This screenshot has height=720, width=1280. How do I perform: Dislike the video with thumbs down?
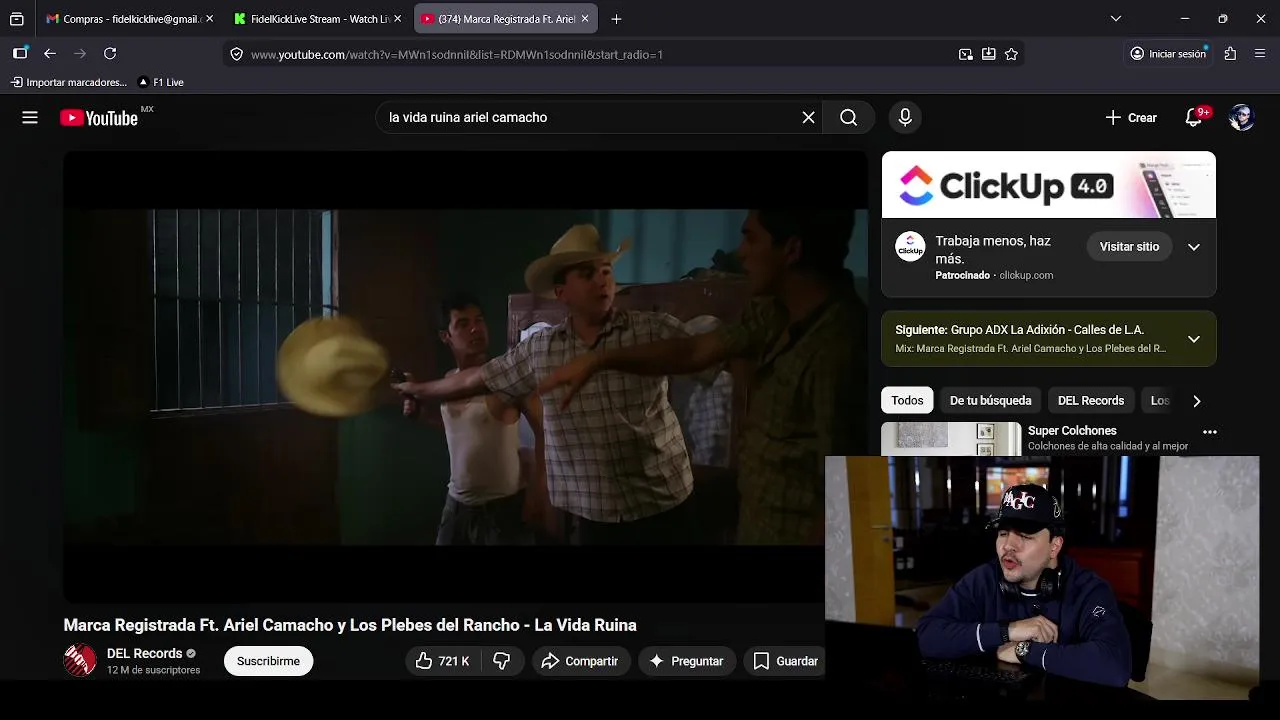(502, 661)
